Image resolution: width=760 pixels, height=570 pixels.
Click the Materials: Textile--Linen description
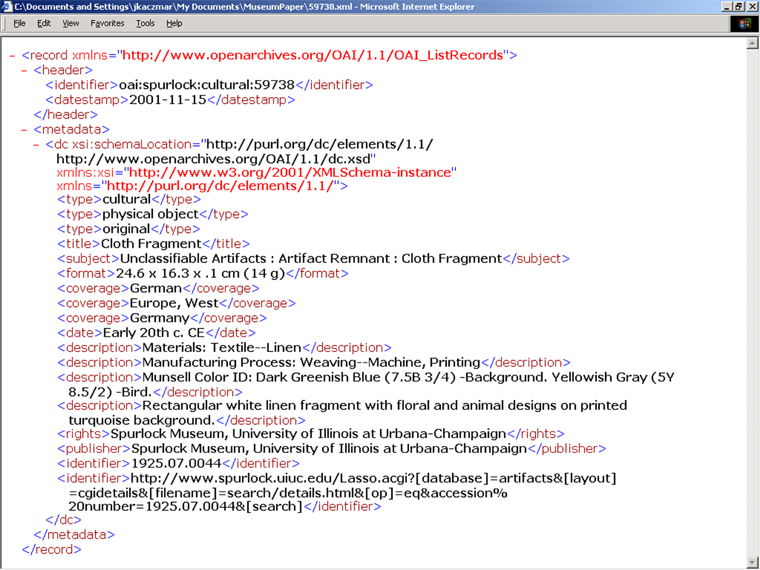coord(222,348)
